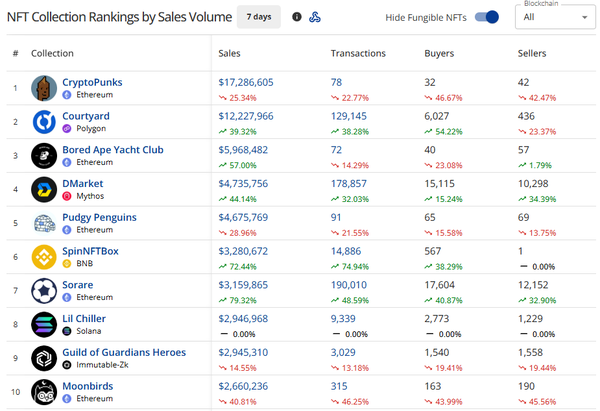This screenshot has width=600, height=411.
Task: Toggle the Hide Fungible NFTs switch
Action: pyautogui.click(x=487, y=17)
